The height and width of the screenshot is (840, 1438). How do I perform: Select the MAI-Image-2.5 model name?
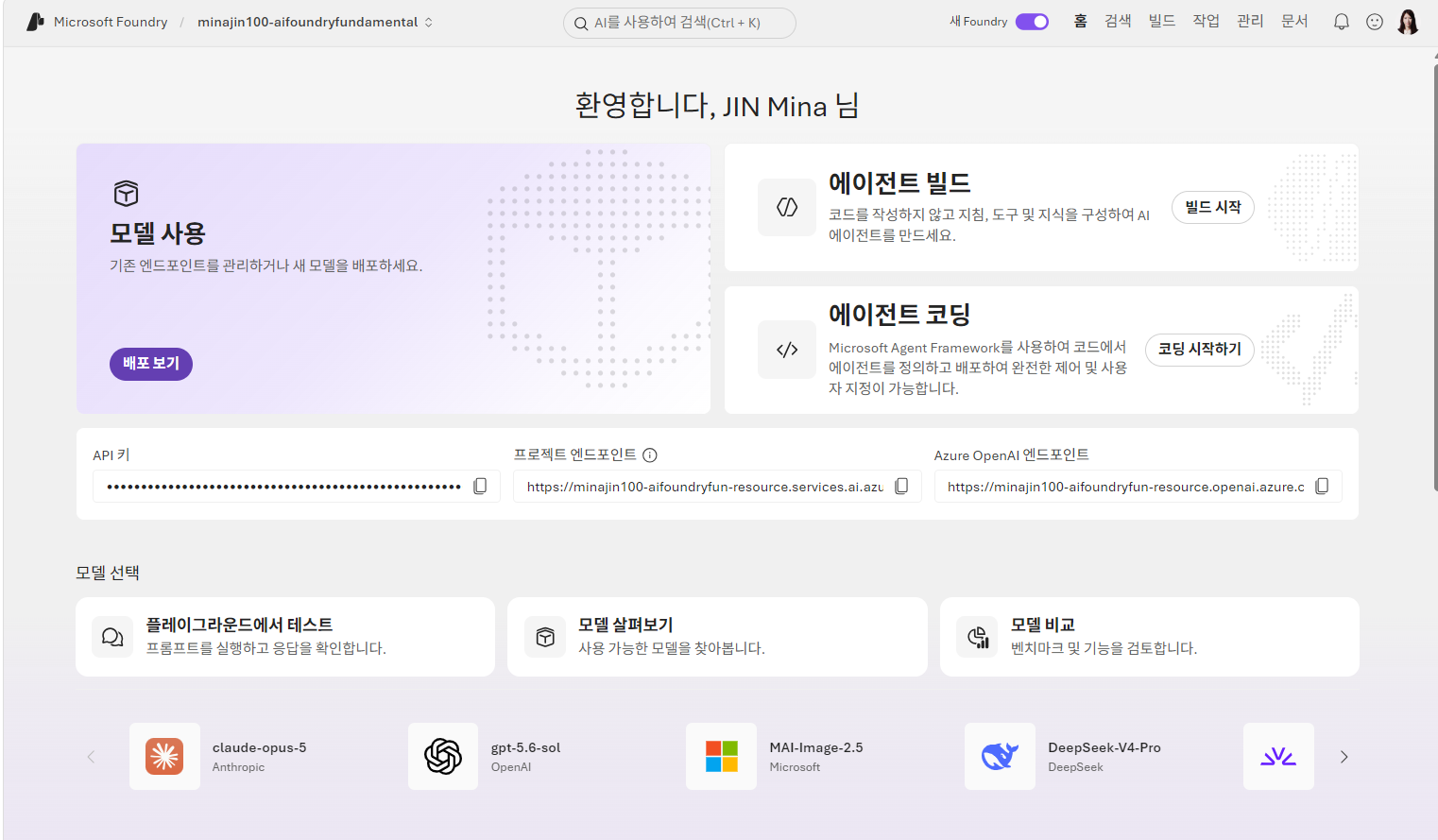[x=816, y=747]
